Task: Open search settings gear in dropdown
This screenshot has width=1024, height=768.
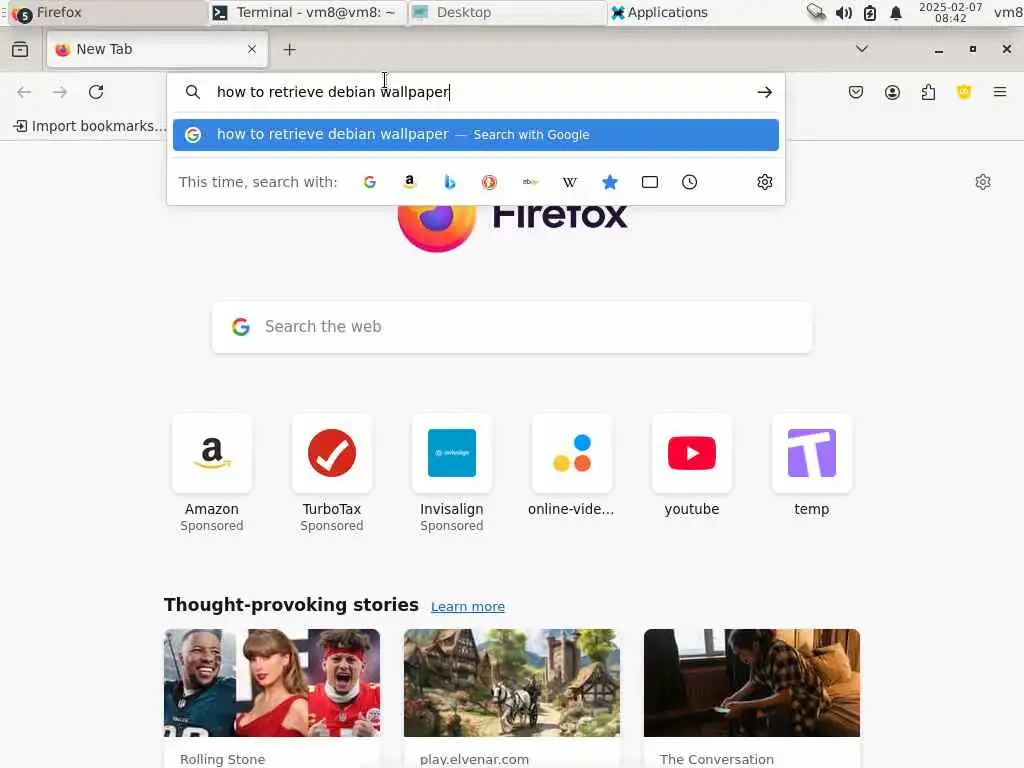Action: pyautogui.click(x=765, y=182)
